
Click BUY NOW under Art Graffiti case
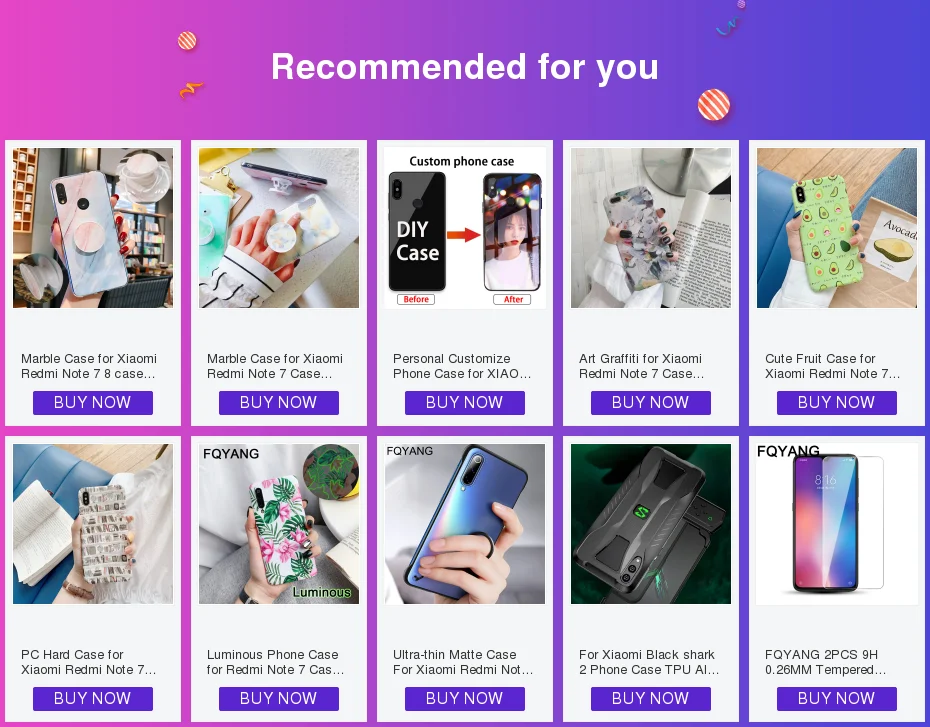point(651,403)
